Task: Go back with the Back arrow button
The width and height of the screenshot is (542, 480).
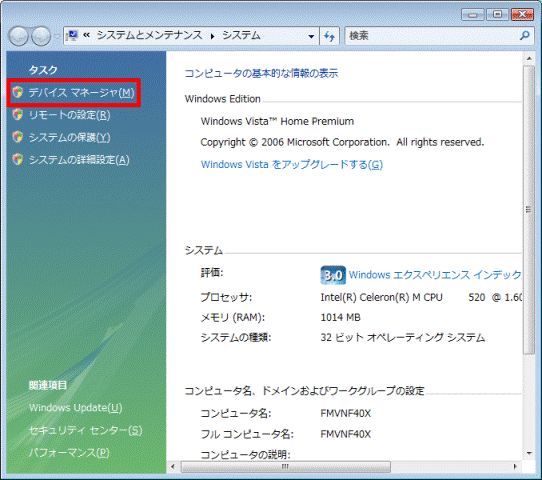Action: 19,36
